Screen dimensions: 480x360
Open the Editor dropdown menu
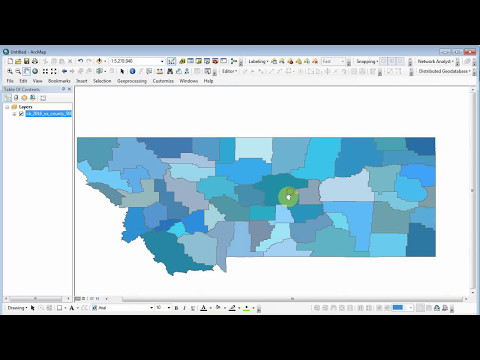tap(230, 71)
